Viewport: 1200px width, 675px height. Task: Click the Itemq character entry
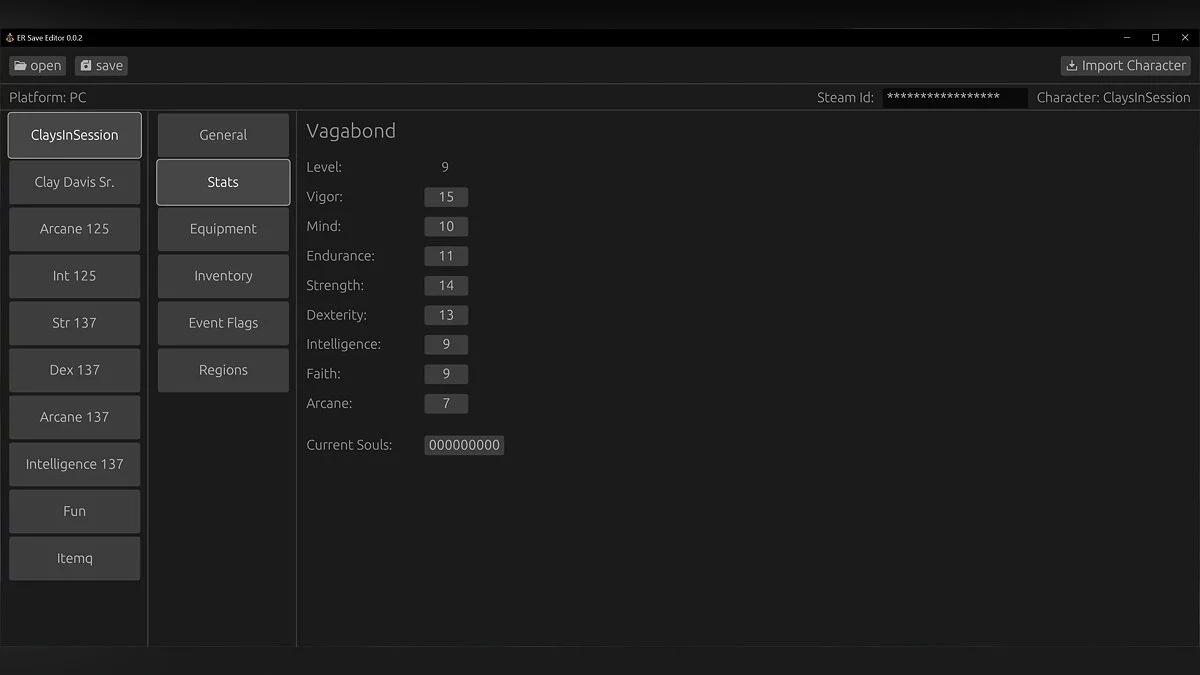[74, 558]
